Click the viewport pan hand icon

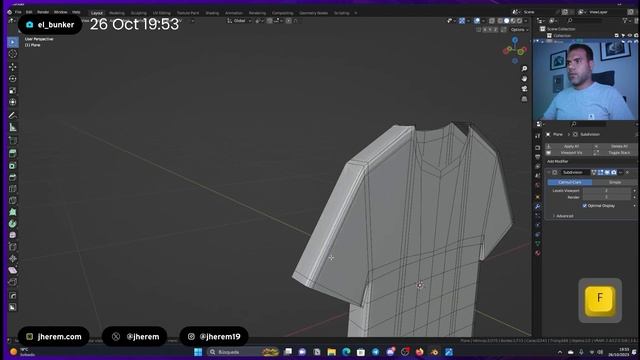pos(524,78)
